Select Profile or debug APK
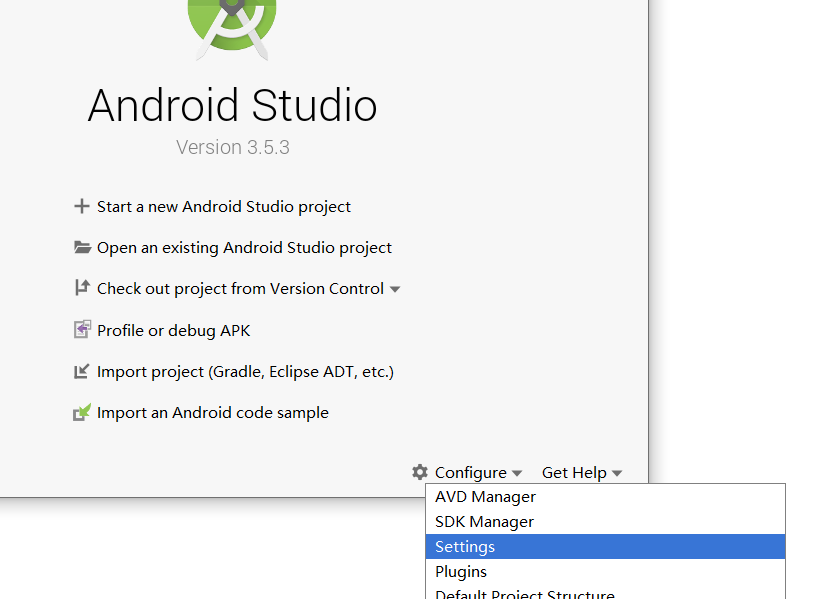Image resolution: width=830 pixels, height=599 pixels. coord(173,330)
